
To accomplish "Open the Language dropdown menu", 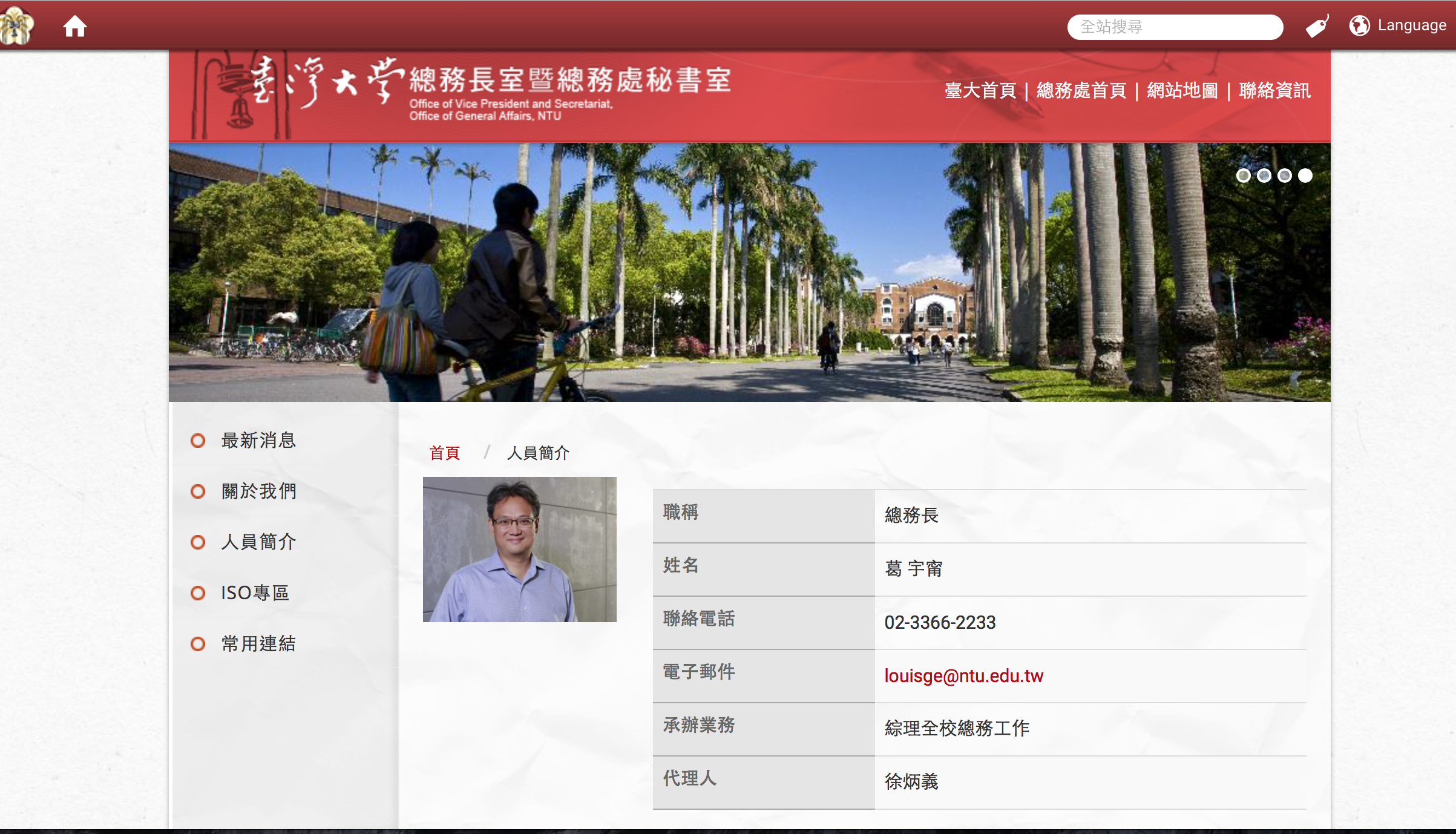I will (1411, 25).
